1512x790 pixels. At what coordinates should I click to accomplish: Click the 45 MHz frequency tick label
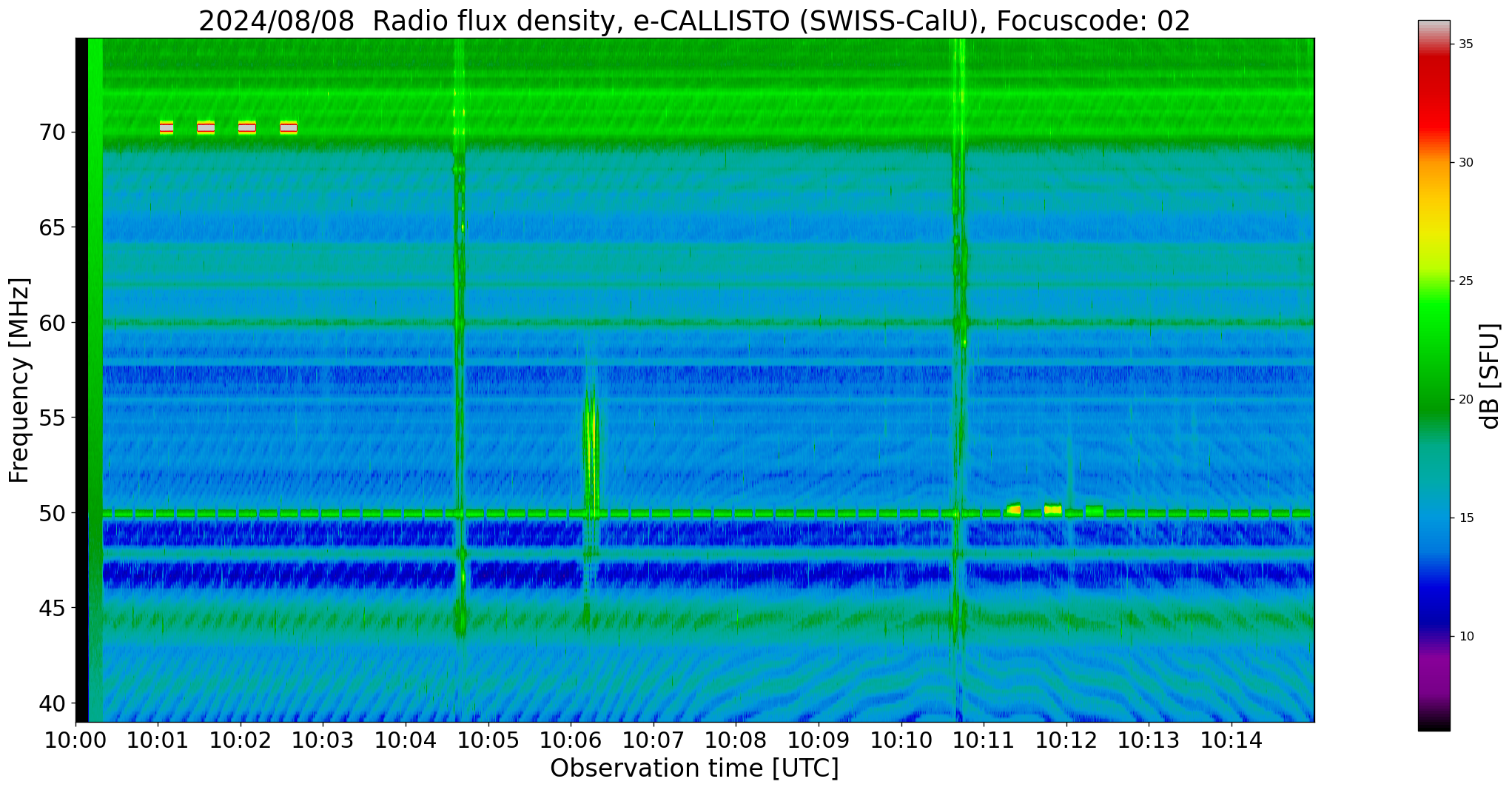52,608
